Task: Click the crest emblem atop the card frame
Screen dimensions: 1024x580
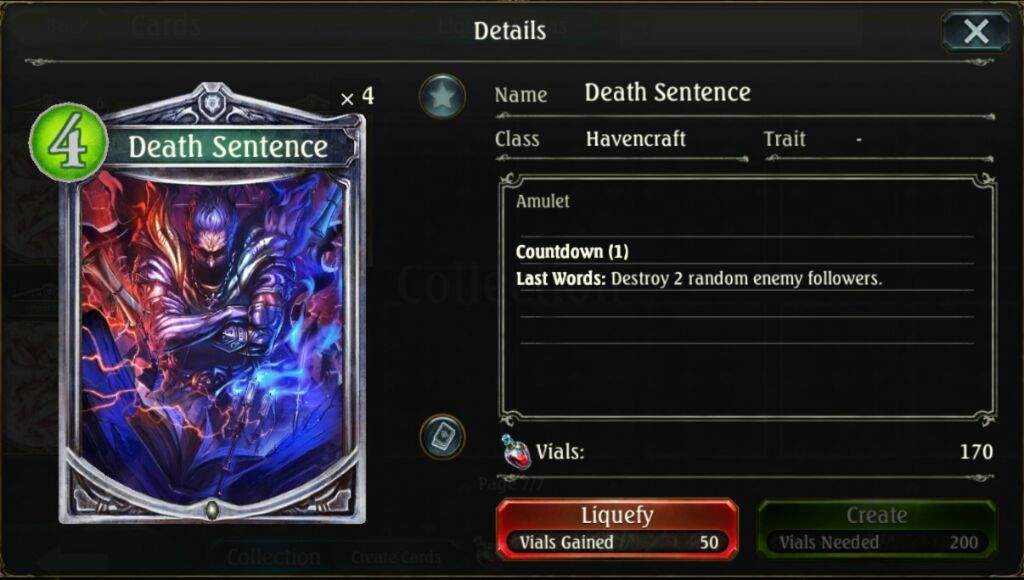Action: 211,103
